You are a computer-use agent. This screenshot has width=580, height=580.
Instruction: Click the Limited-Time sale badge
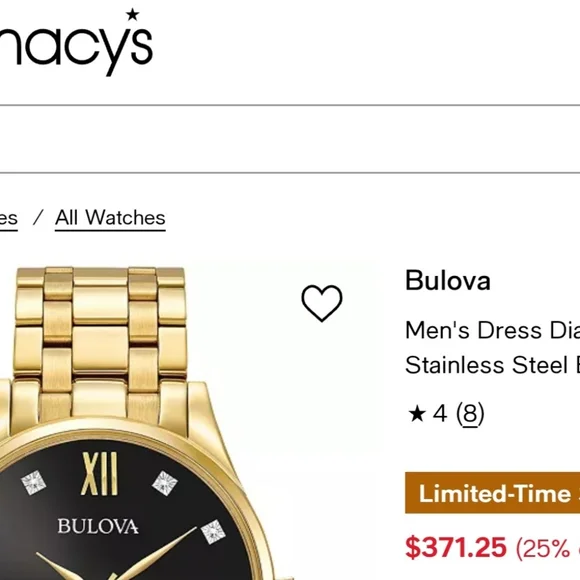pos(492,493)
